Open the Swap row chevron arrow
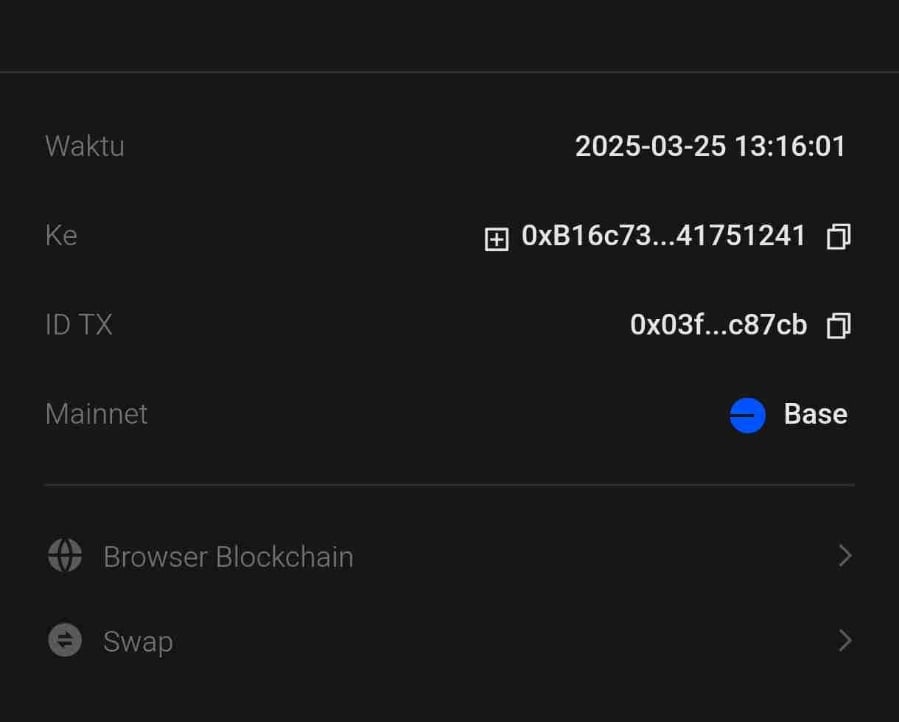This screenshot has width=899, height=722. click(x=844, y=640)
